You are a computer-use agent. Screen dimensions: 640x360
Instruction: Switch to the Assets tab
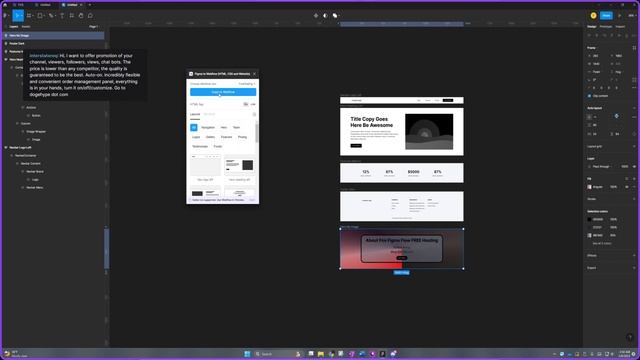pyautogui.click(x=26, y=27)
